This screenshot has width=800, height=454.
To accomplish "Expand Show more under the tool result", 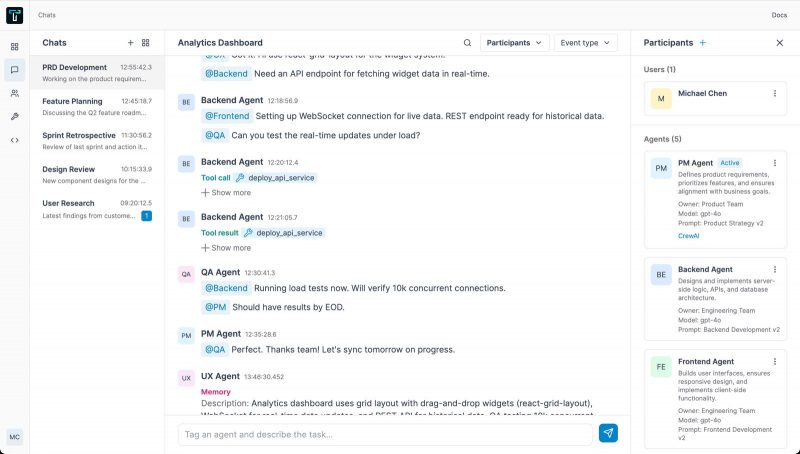I will click(226, 247).
